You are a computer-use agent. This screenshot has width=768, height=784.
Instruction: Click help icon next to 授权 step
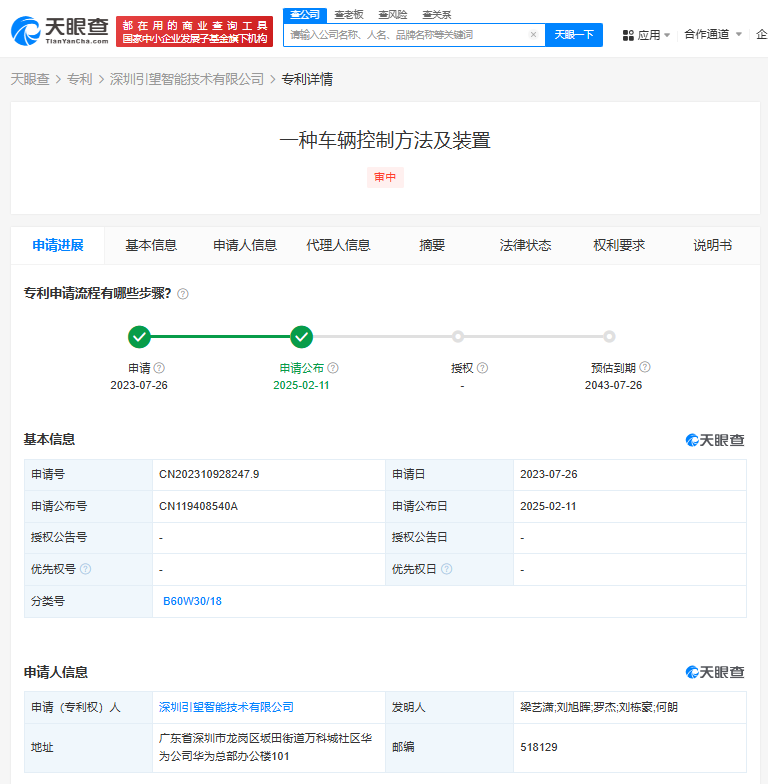coord(482,368)
